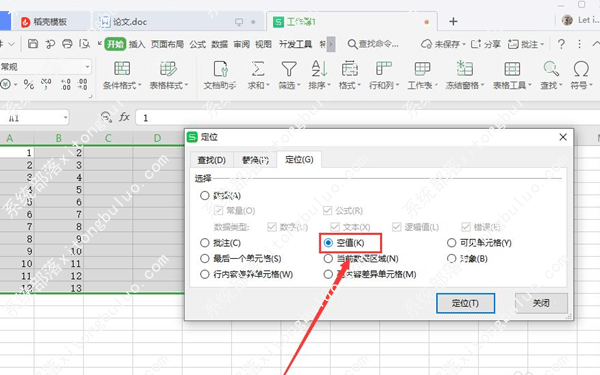The image size is (600, 375).
Task: Click the Find (查找) magnifier icon
Action: pos(551,69)
